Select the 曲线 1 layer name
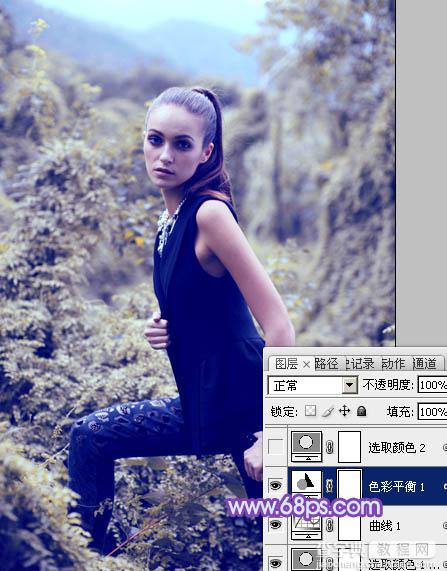 (x=385, y=525)
